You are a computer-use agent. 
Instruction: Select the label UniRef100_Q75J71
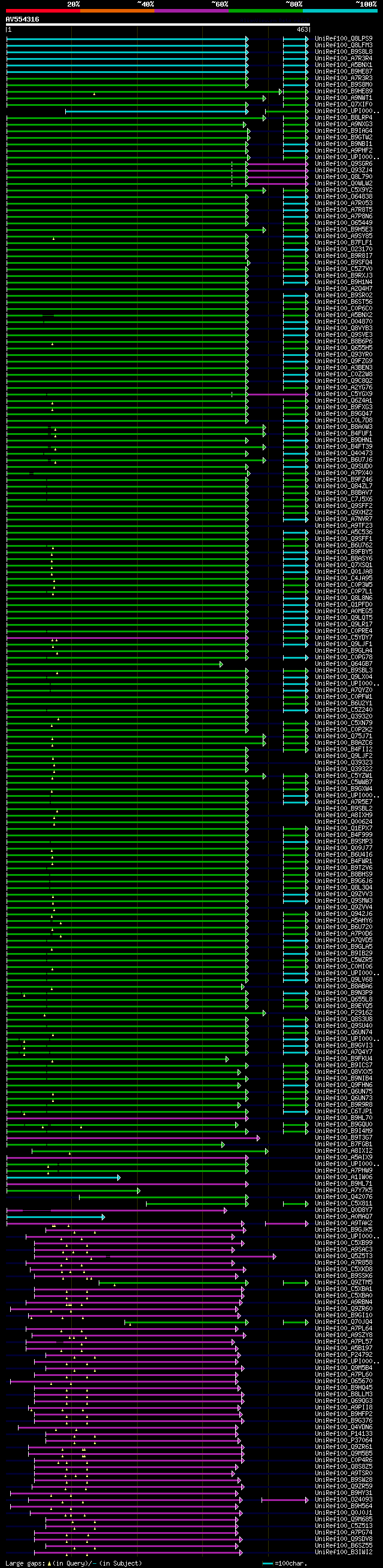(x=344, y=736)
